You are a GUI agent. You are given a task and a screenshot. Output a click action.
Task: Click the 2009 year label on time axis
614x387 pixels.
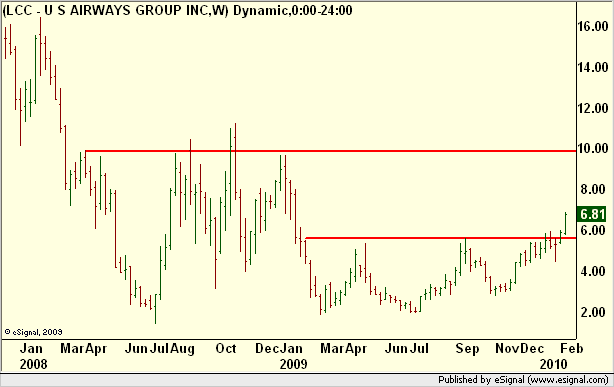[x=293, y=364]
